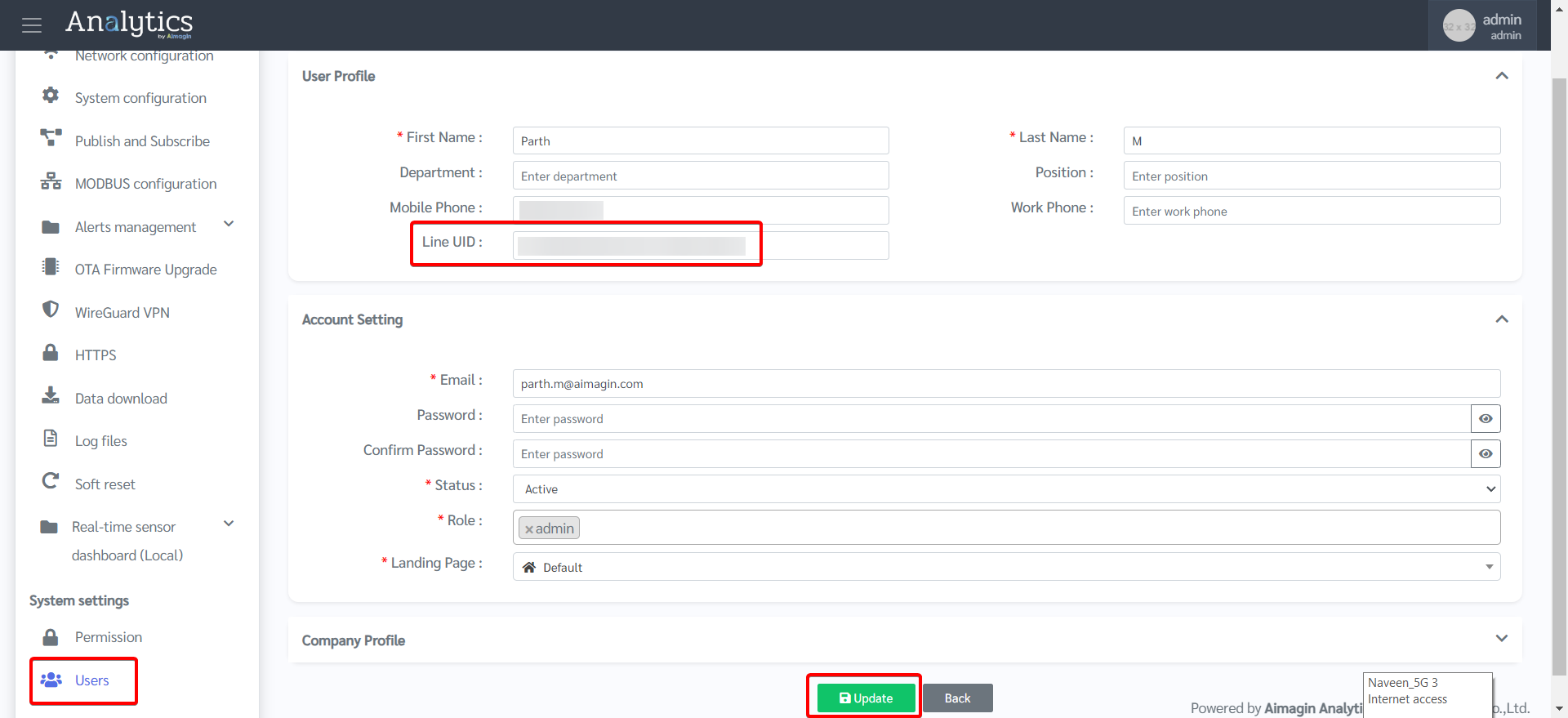1568x718 pixels.
Task: Click the Permission lock icon
Action: tap(51, 637)
